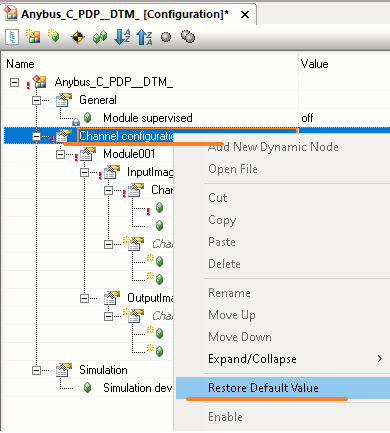Click the Module supervised green gem icon
The width and height of the screenshot is (390, 433).
pos(87,118)
